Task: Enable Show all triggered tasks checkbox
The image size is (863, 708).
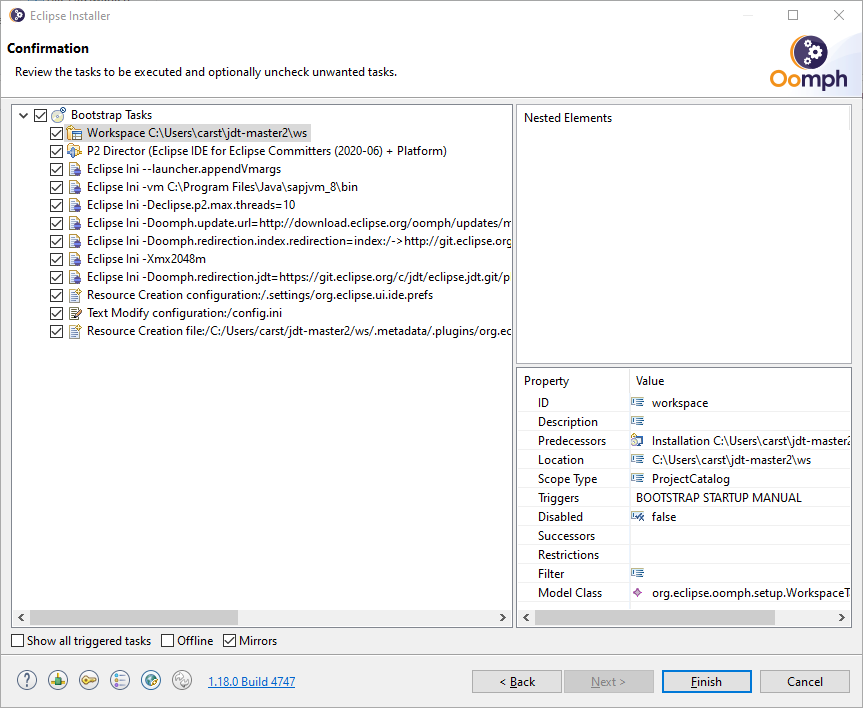Action: point(18,640)
